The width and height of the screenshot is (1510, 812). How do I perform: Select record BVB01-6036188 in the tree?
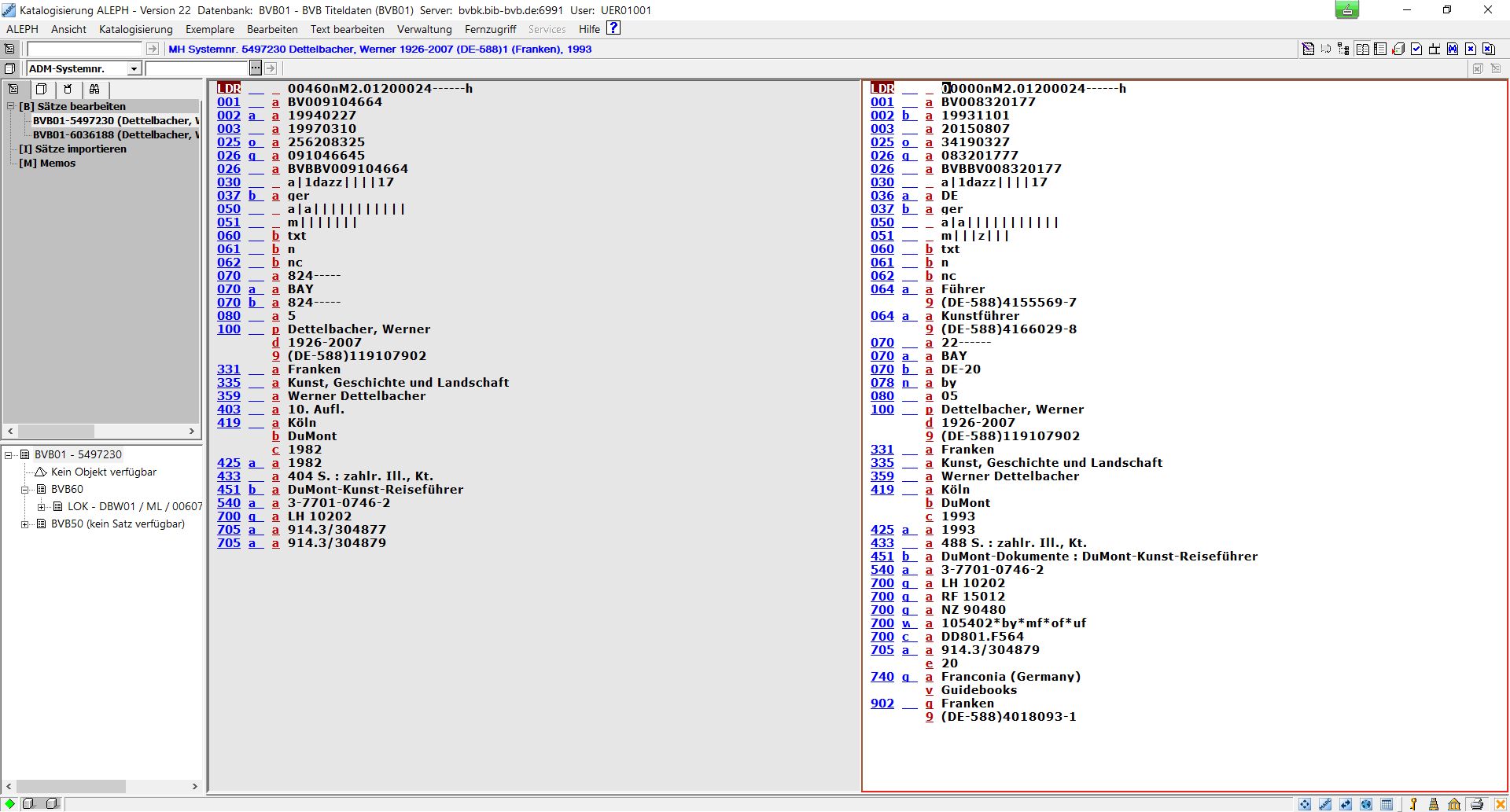[115, 134]
